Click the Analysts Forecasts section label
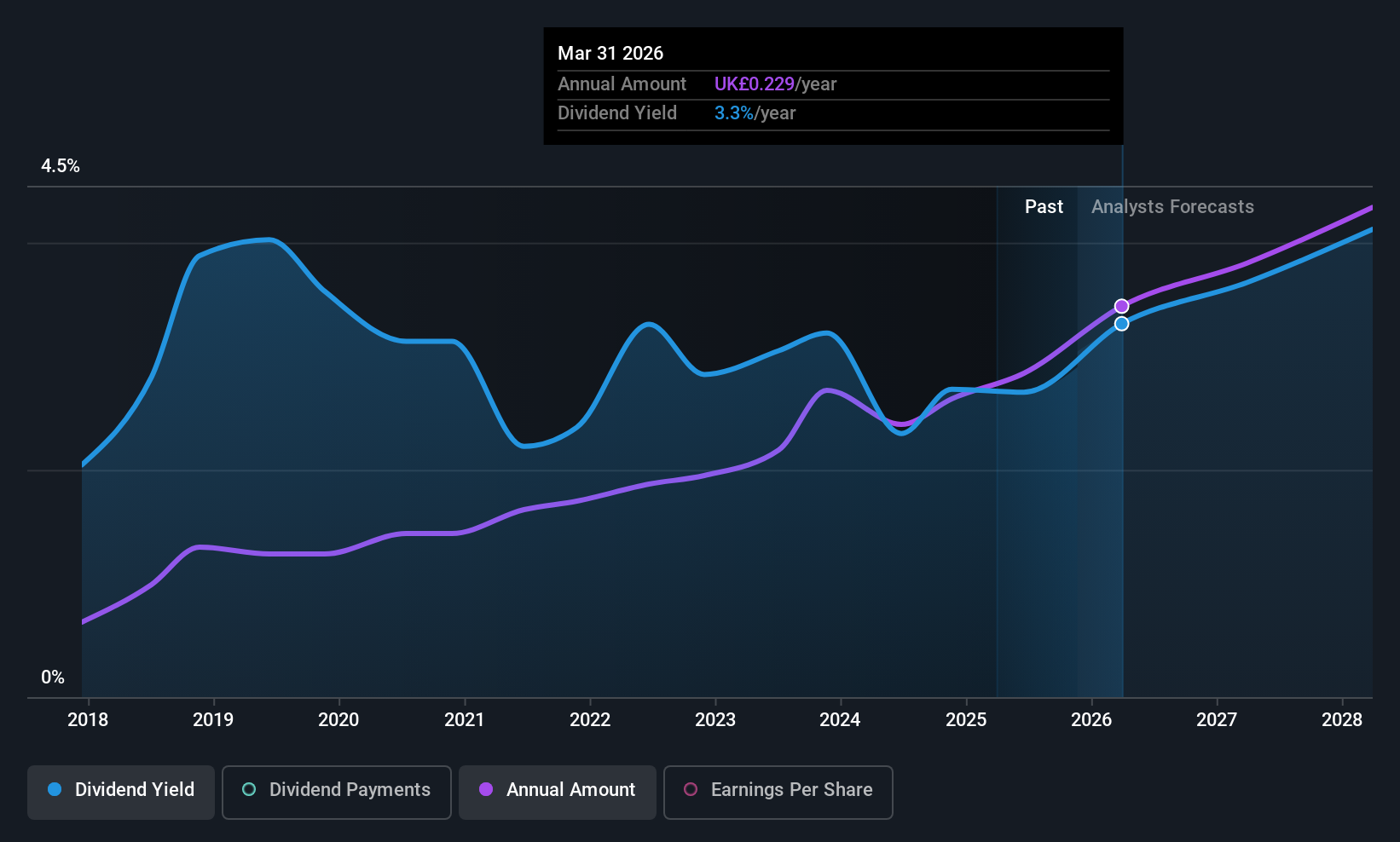Image resolution: width=1400 pixels, height=842 pixels. [x=1172, y=207]
